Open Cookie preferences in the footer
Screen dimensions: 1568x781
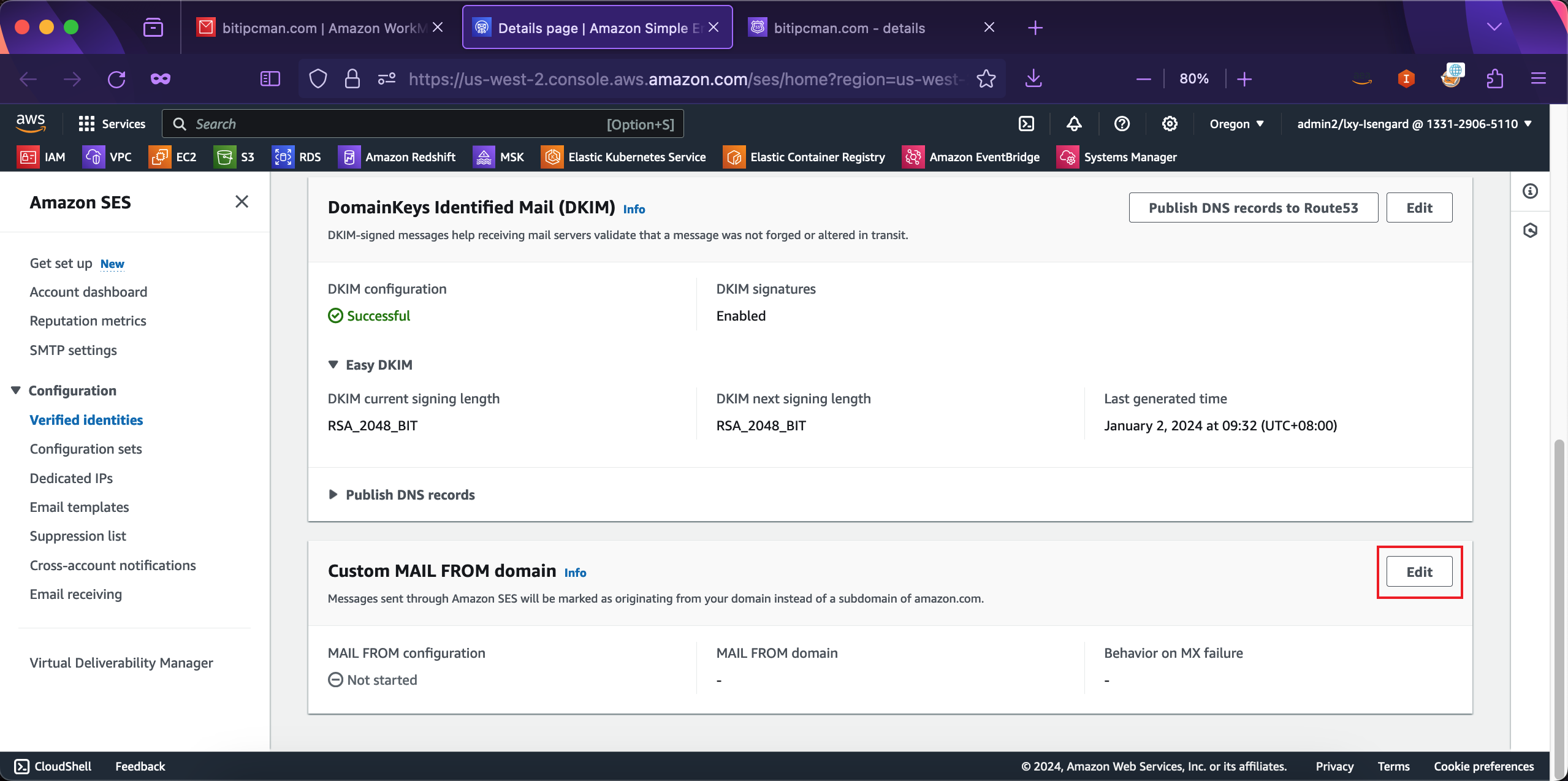click(x=1484, y=766)
